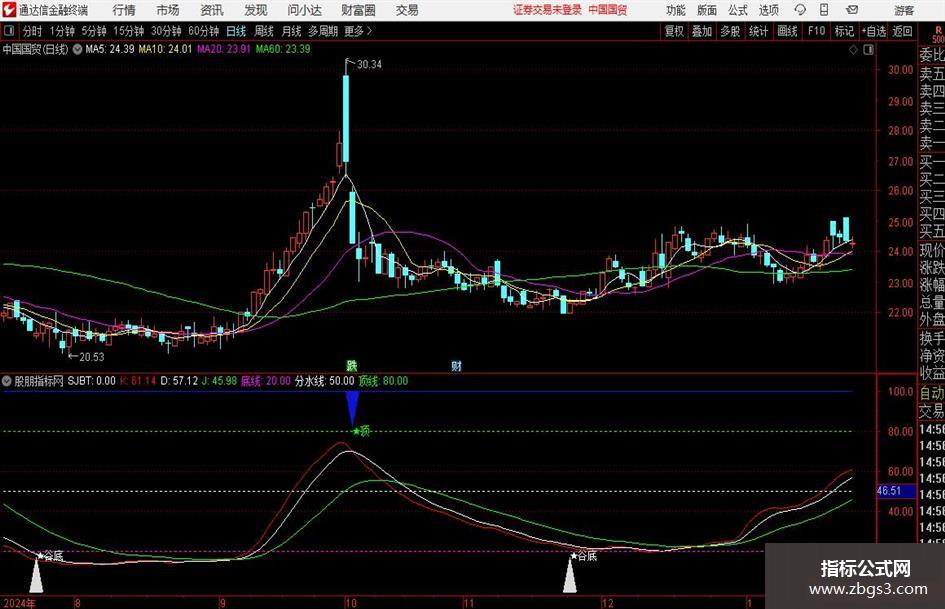Open the 版面 menu

click(x=706, y=10)
